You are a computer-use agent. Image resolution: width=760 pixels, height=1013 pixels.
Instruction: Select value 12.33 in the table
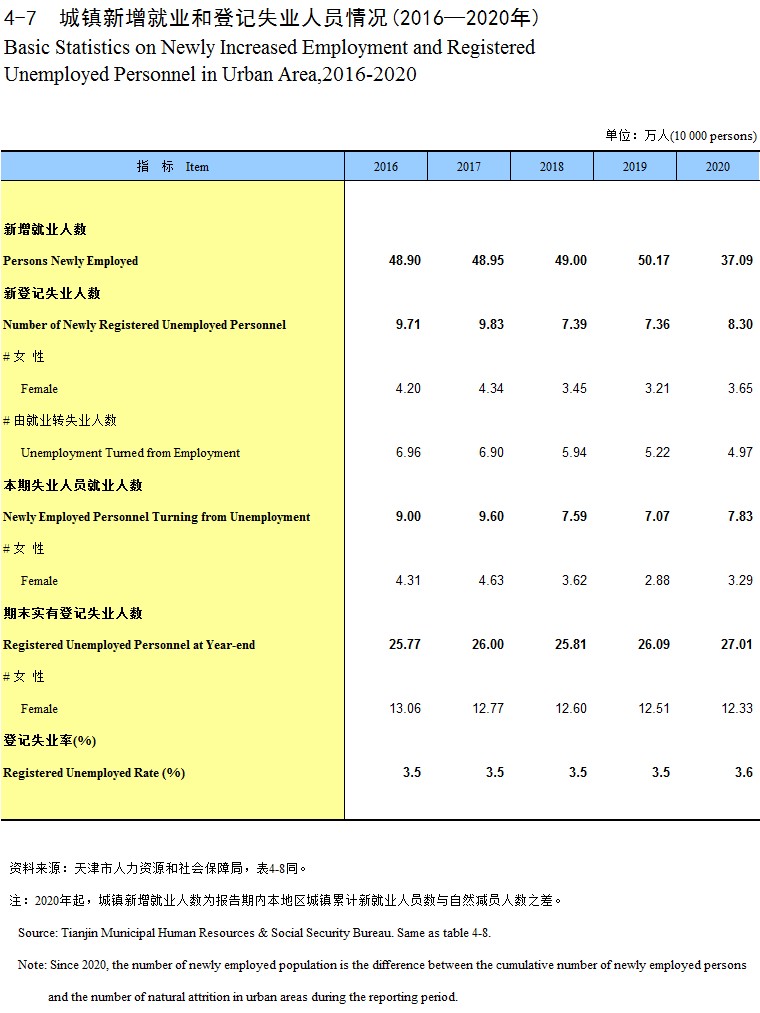coord(737,708)
